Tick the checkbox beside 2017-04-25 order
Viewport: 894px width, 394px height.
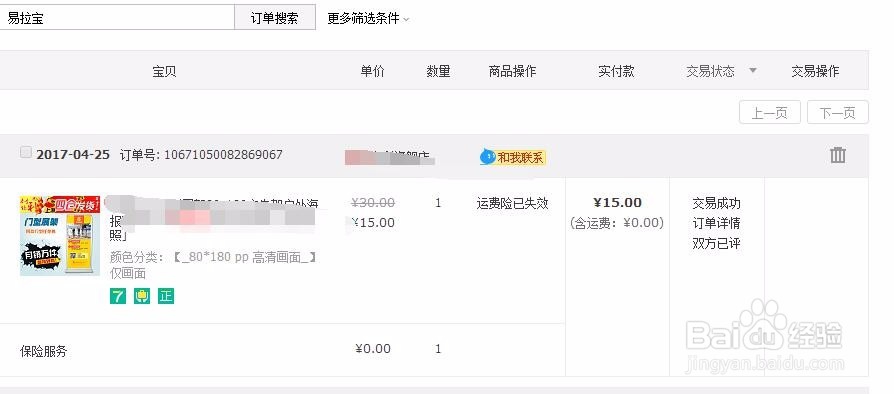point(26,152)
